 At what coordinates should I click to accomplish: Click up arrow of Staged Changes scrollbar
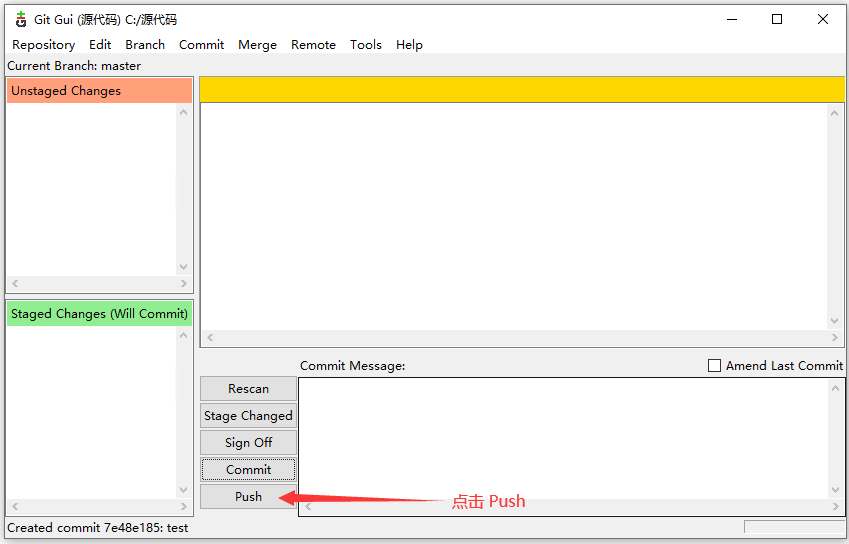pos(184,336)
